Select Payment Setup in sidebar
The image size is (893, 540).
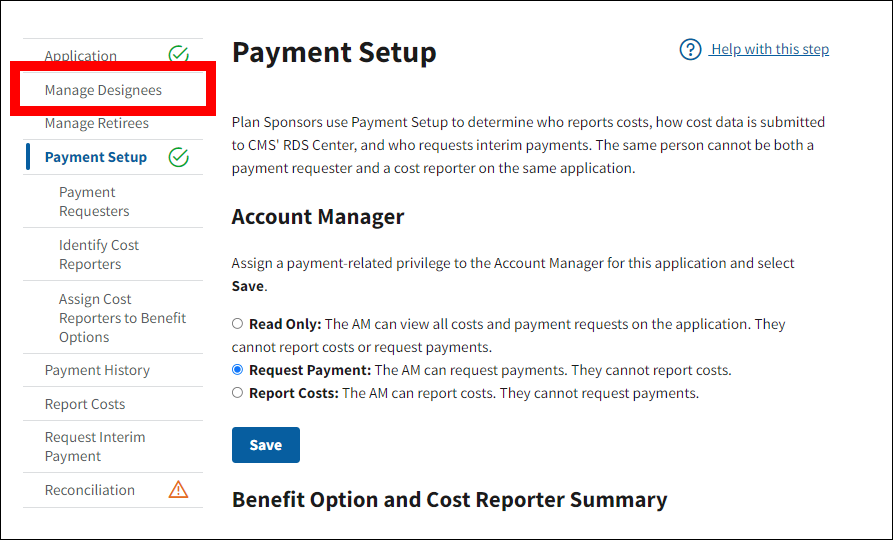click(95, 157)
